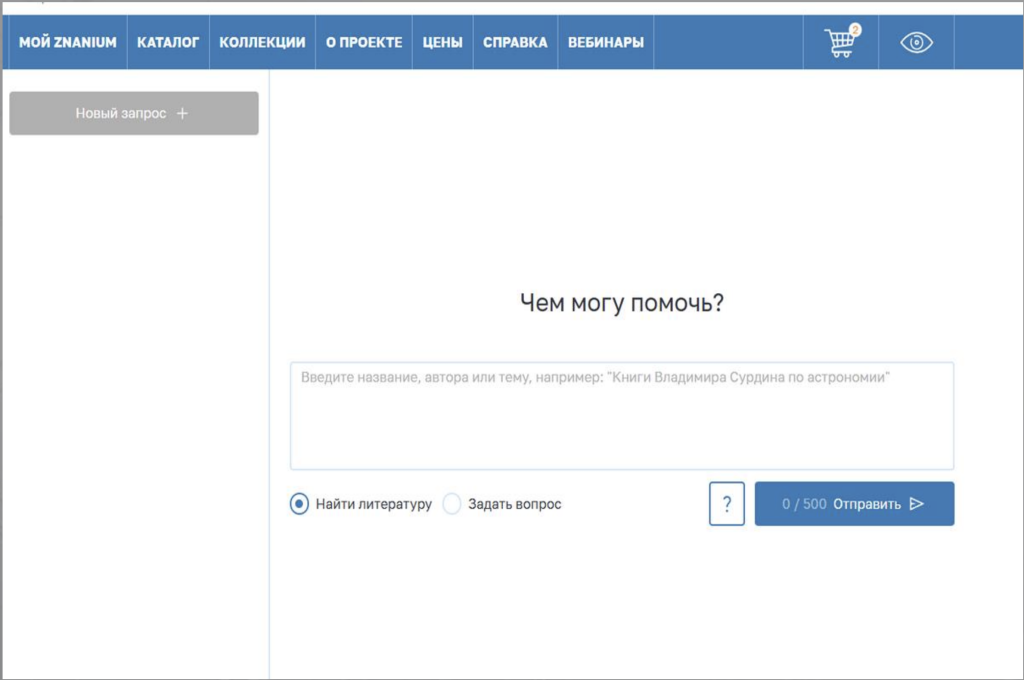Select the Найти литературу radio button
This screenshot has height=680, width=1024.
(x=299, y=504)
